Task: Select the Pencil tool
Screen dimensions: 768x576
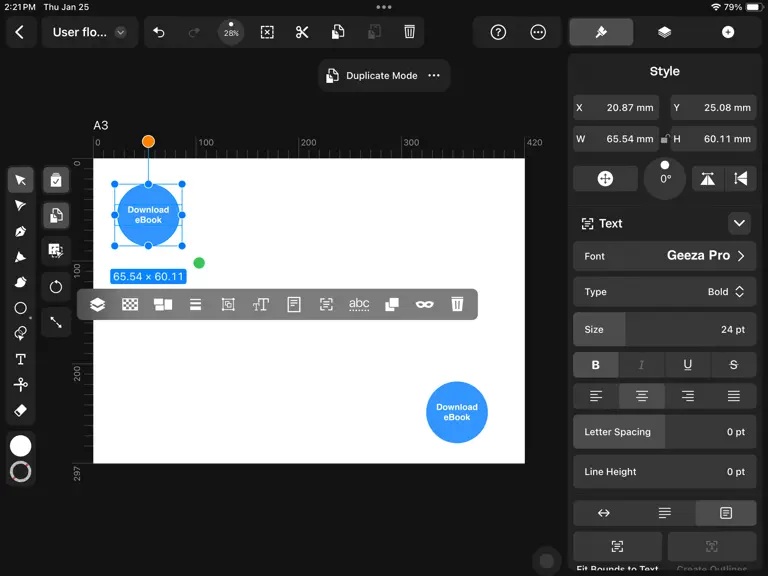Action: [x=21, y=257]
